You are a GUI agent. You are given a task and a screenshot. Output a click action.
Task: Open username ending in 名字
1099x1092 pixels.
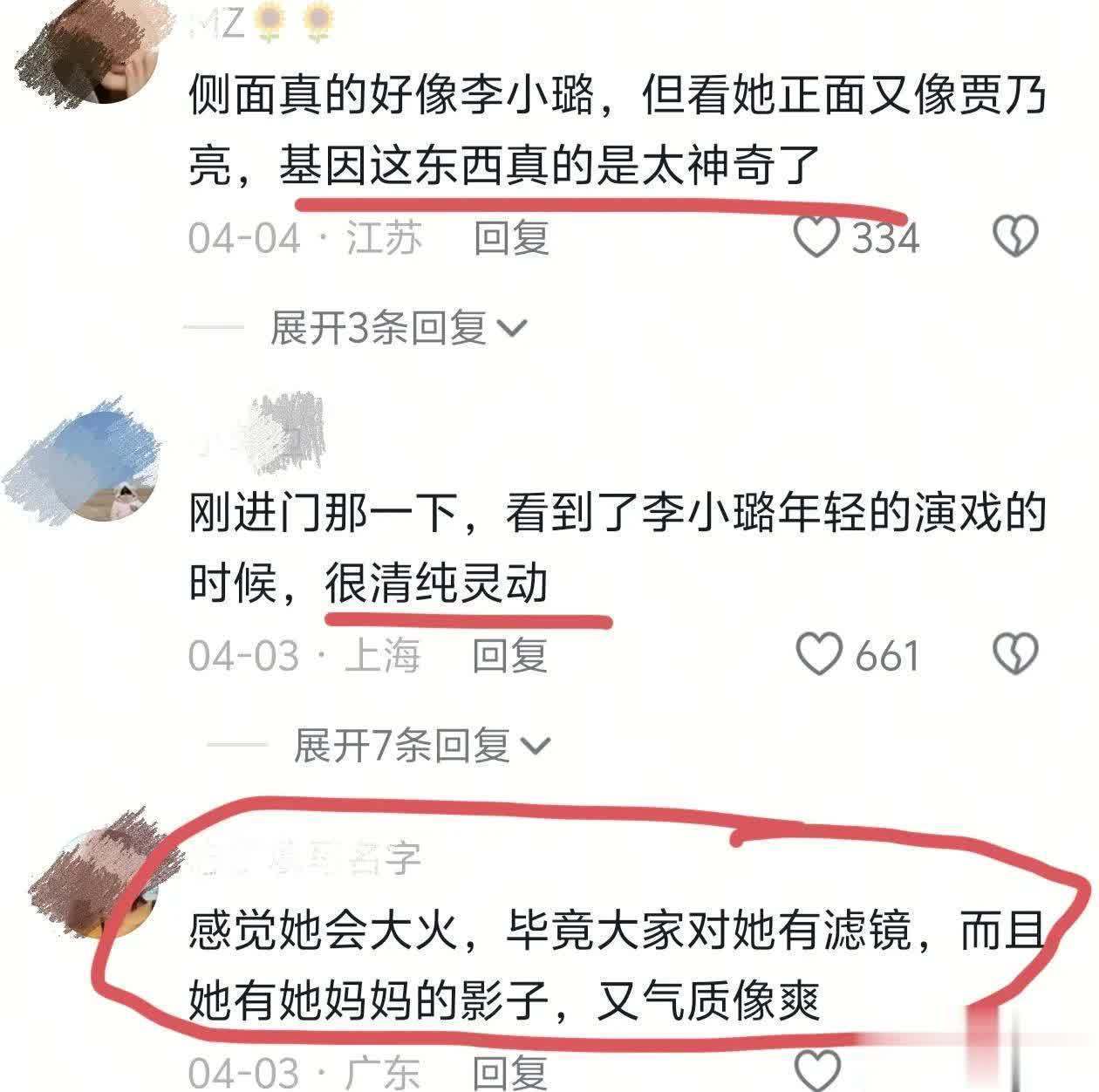click(305, 859)
